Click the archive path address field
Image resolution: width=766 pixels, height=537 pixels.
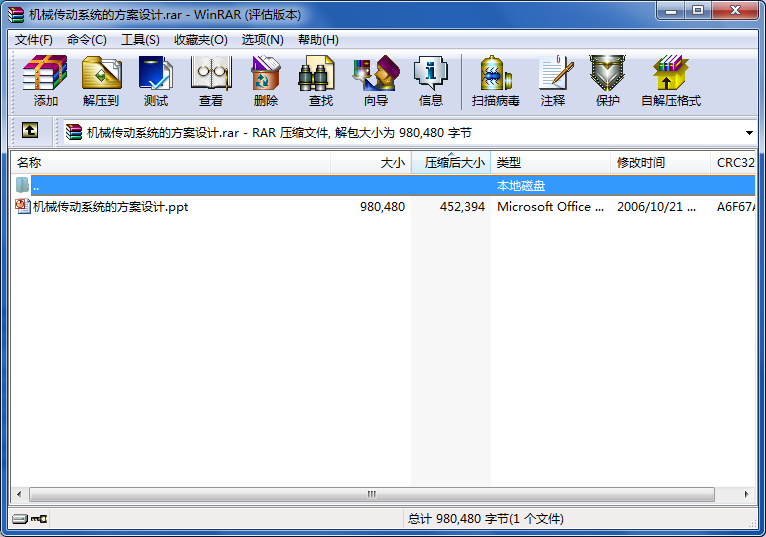tap(410, 132)
